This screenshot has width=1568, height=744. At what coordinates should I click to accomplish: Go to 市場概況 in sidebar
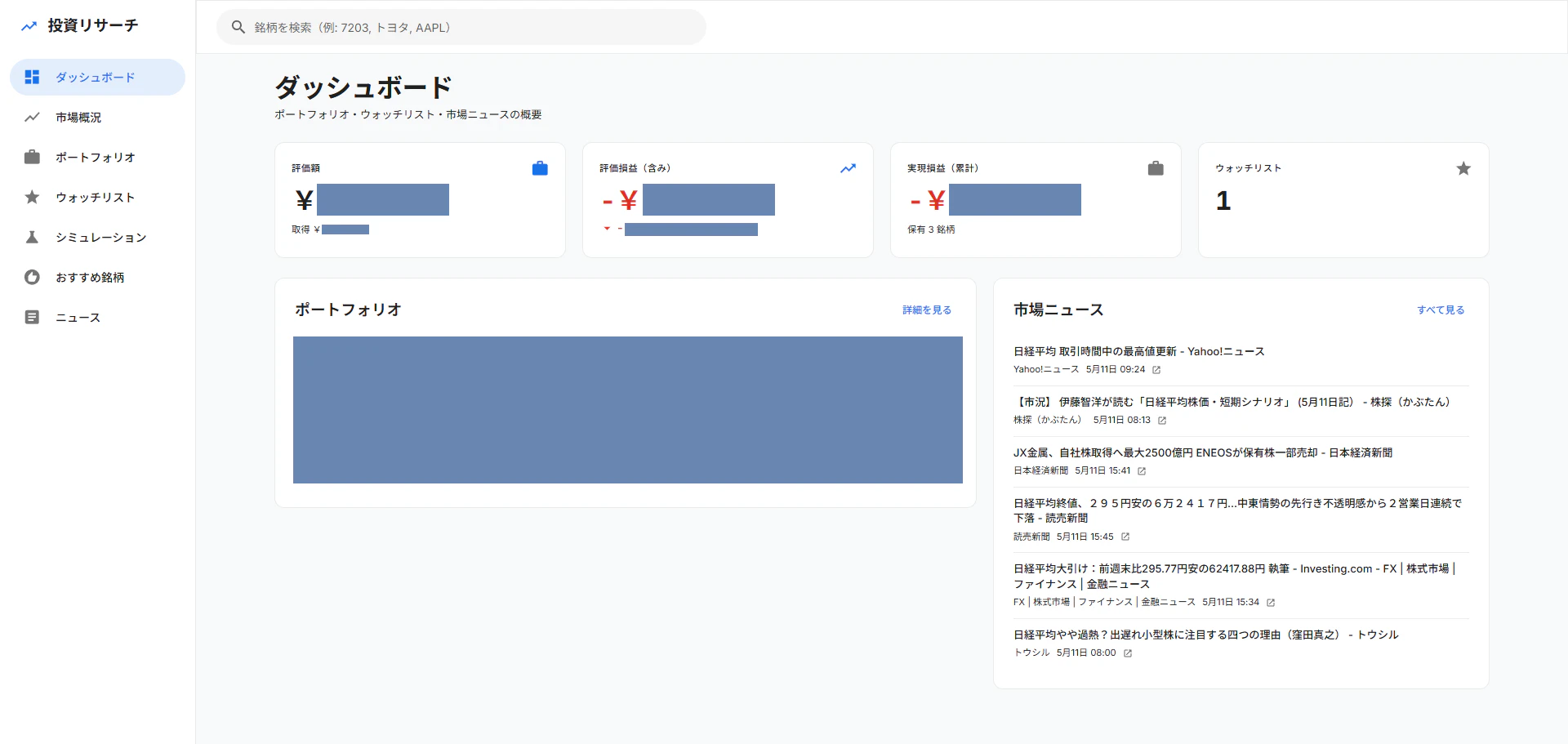tap(97, 117)
